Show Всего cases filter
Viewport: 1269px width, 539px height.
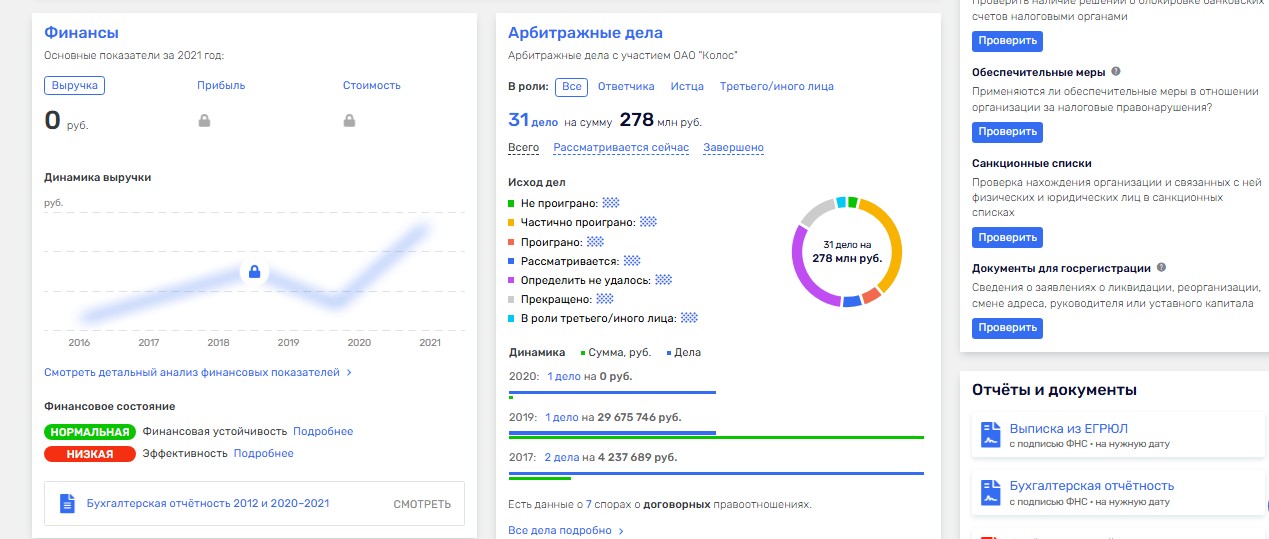[523, 148]
